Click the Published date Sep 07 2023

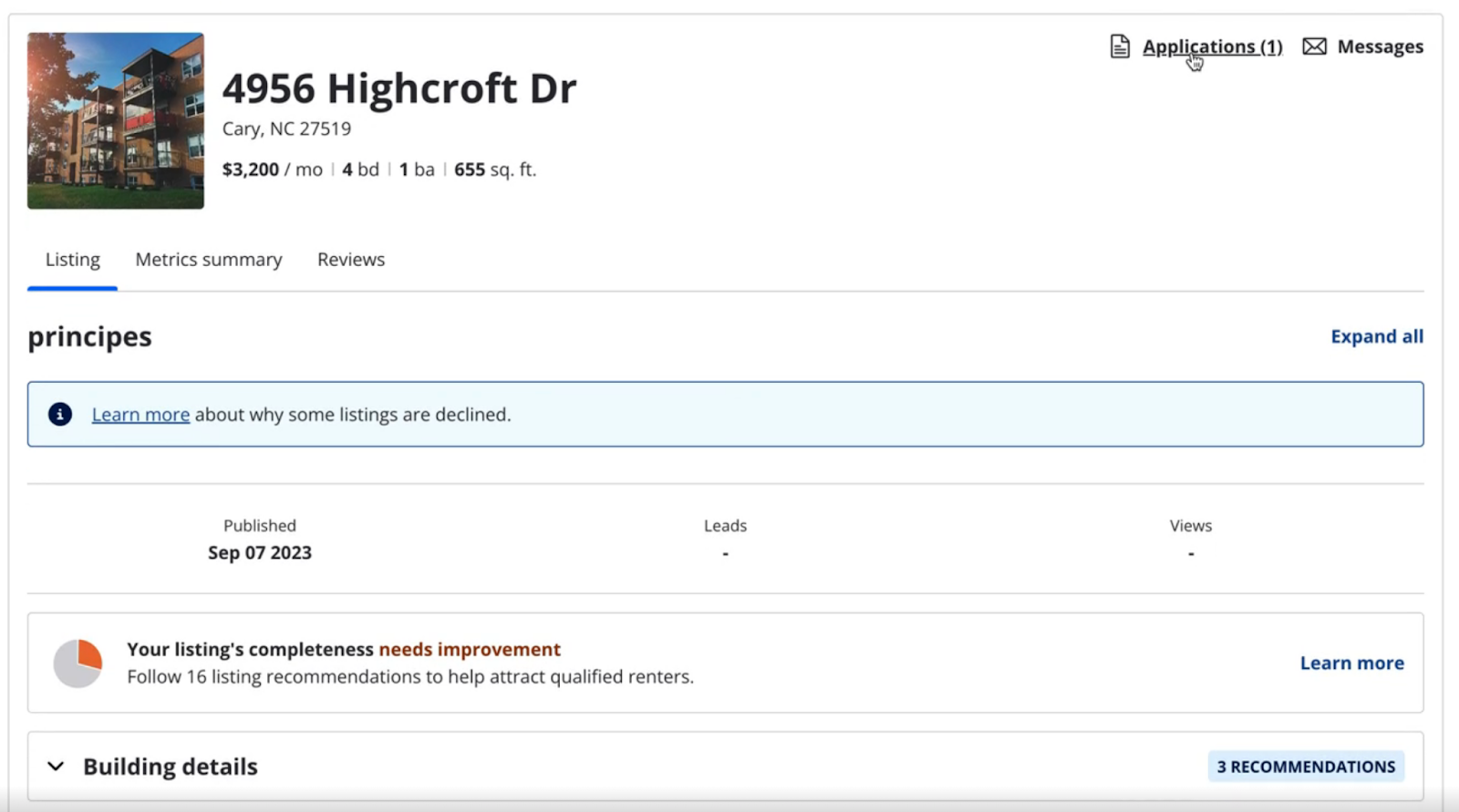click(260, 553)
